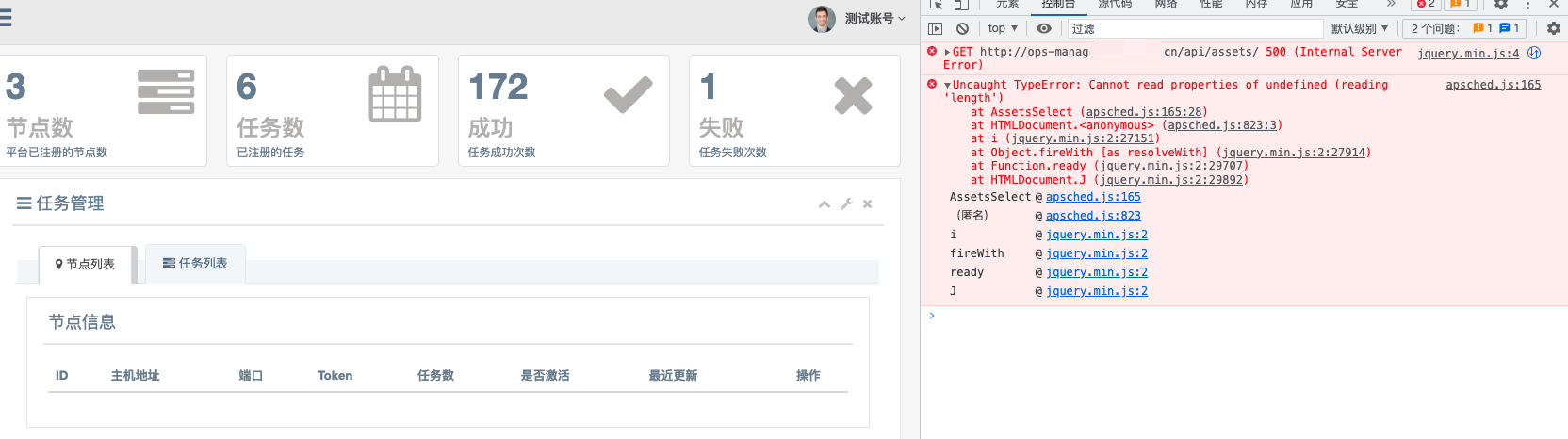1568x439 pixels.
Task: Open the DevTools 应用 tab
Action: (1301, 4)
